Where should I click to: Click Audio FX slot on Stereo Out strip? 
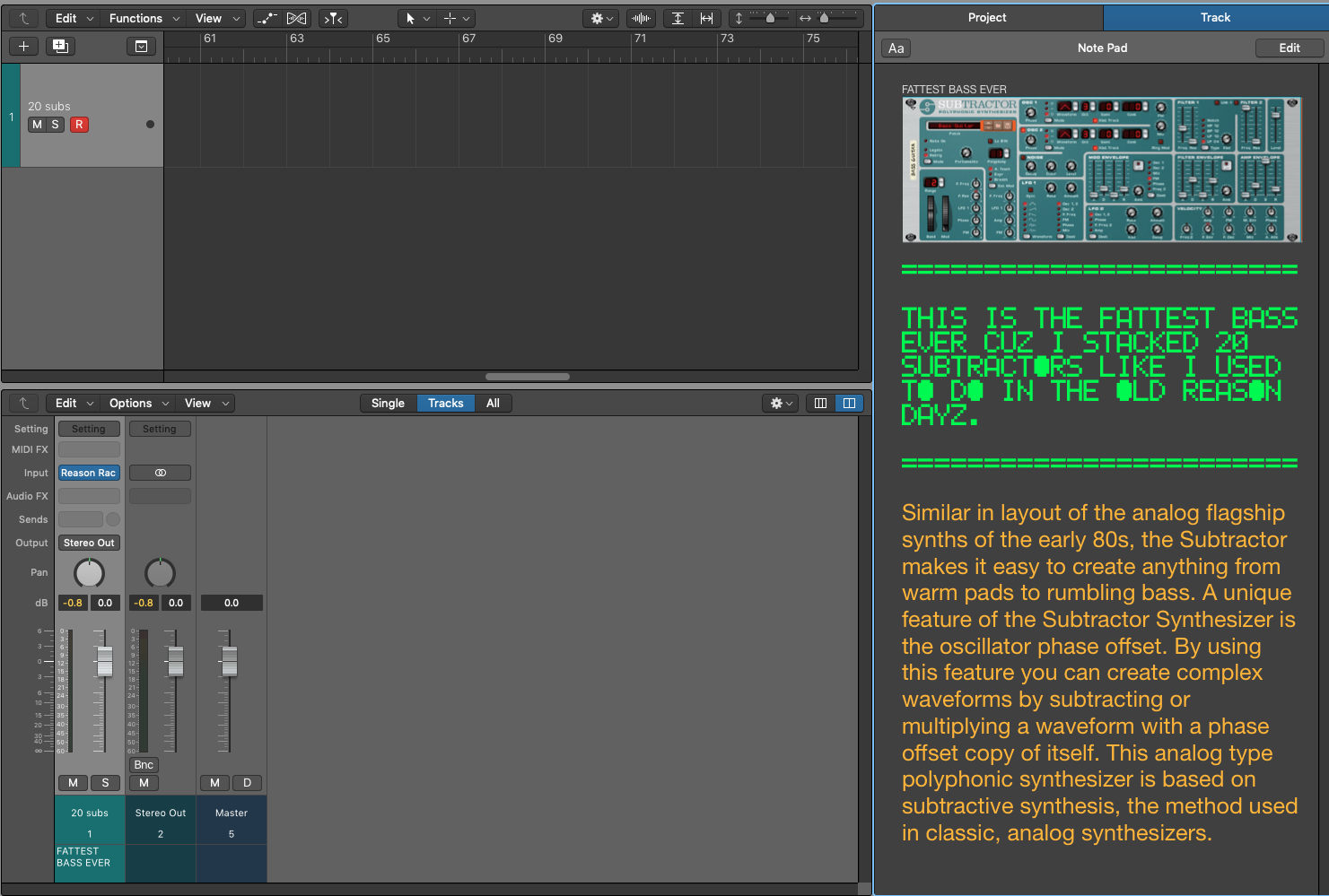click(160, 496)
